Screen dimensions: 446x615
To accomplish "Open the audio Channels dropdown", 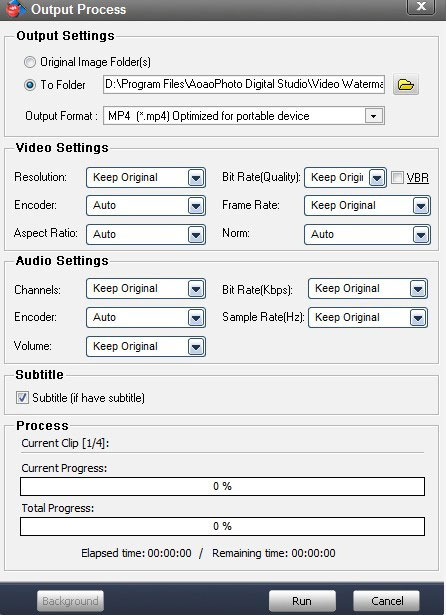I will click(x=146, y=289).
